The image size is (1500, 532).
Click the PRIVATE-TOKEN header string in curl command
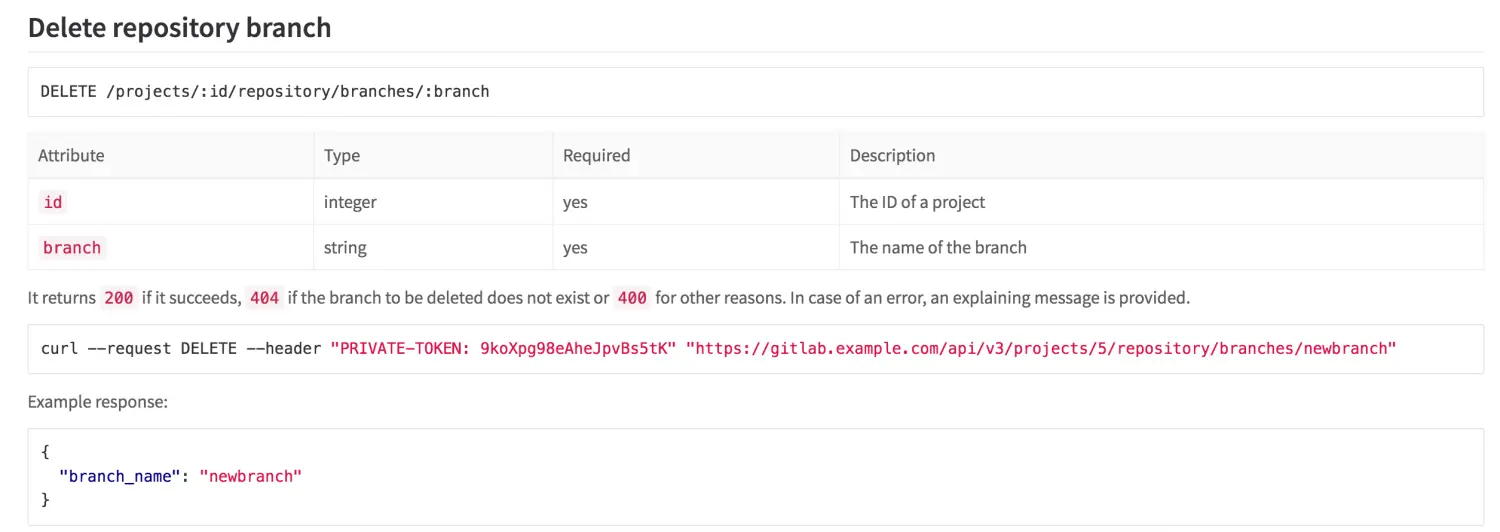point(503,348)
